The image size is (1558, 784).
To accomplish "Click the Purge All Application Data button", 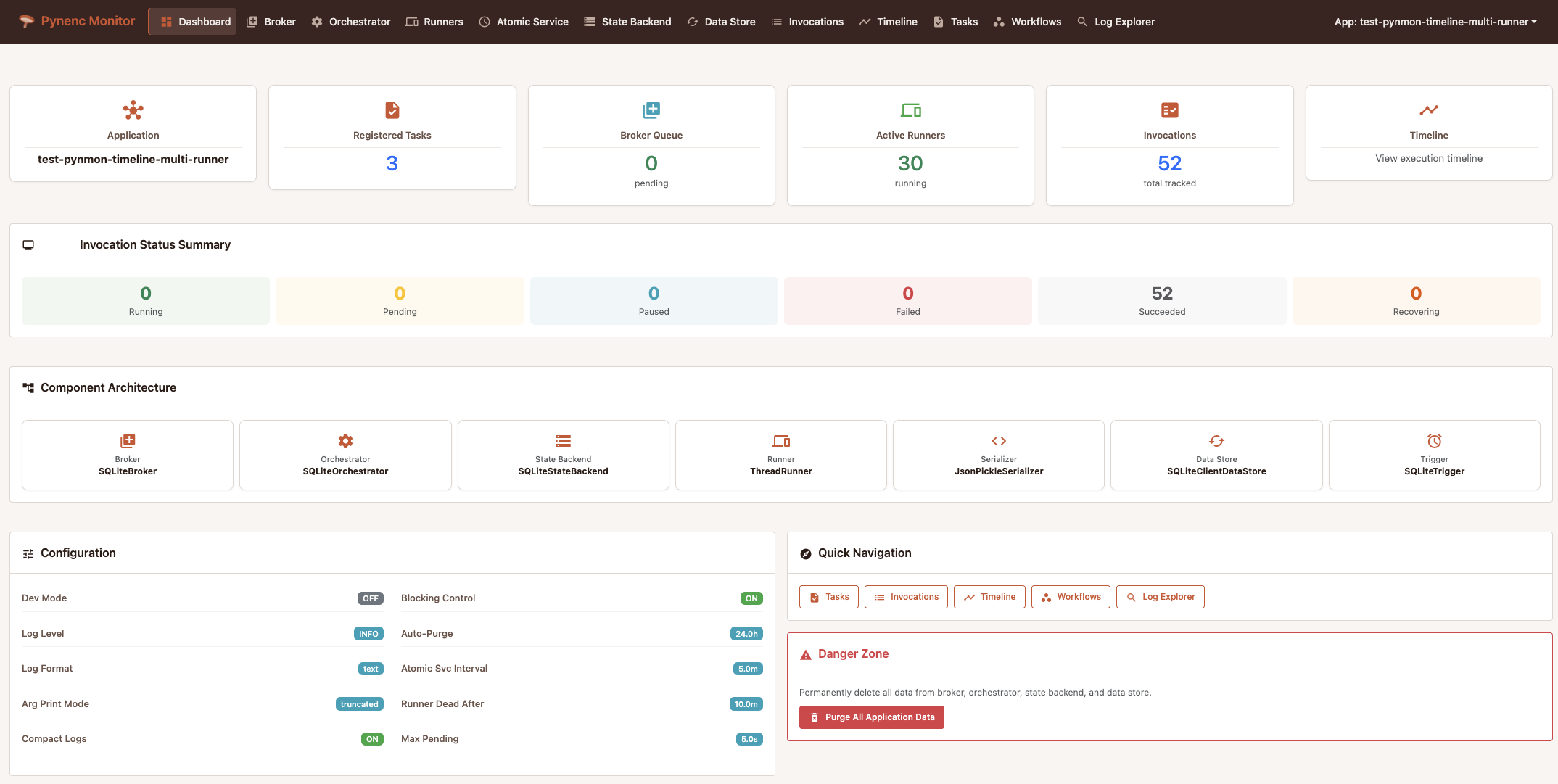I will point(871,717).
